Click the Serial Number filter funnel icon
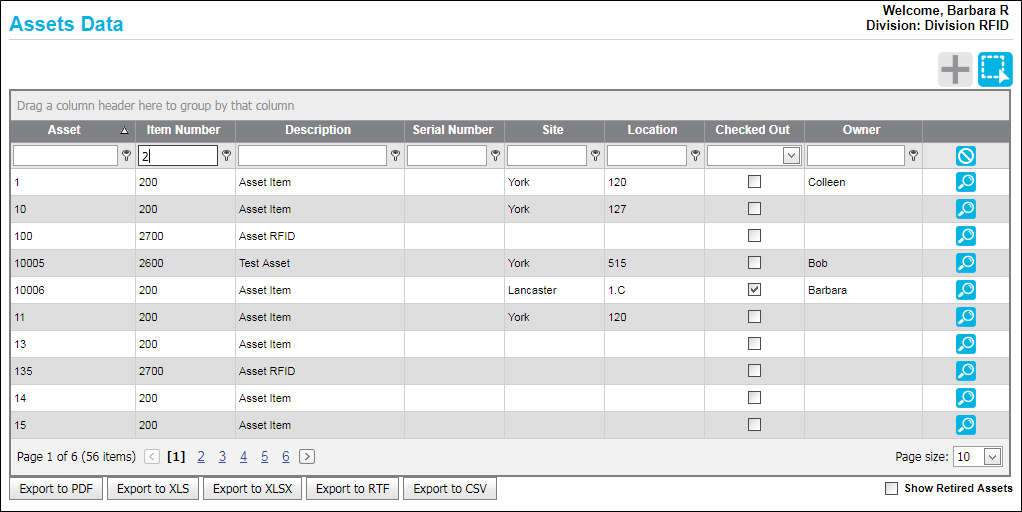This screenshot has height=512, width=1022. [x=495, y=156]
